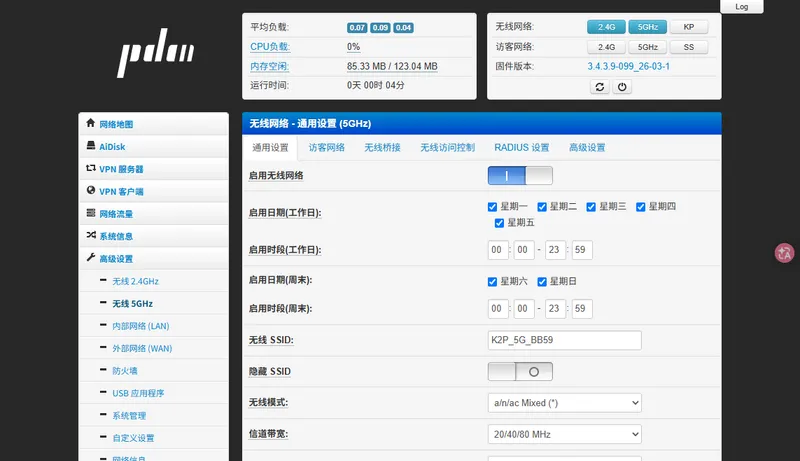Open the 无线访问控制 tab
Screen dimensions: 800x461
coord(447,147)
